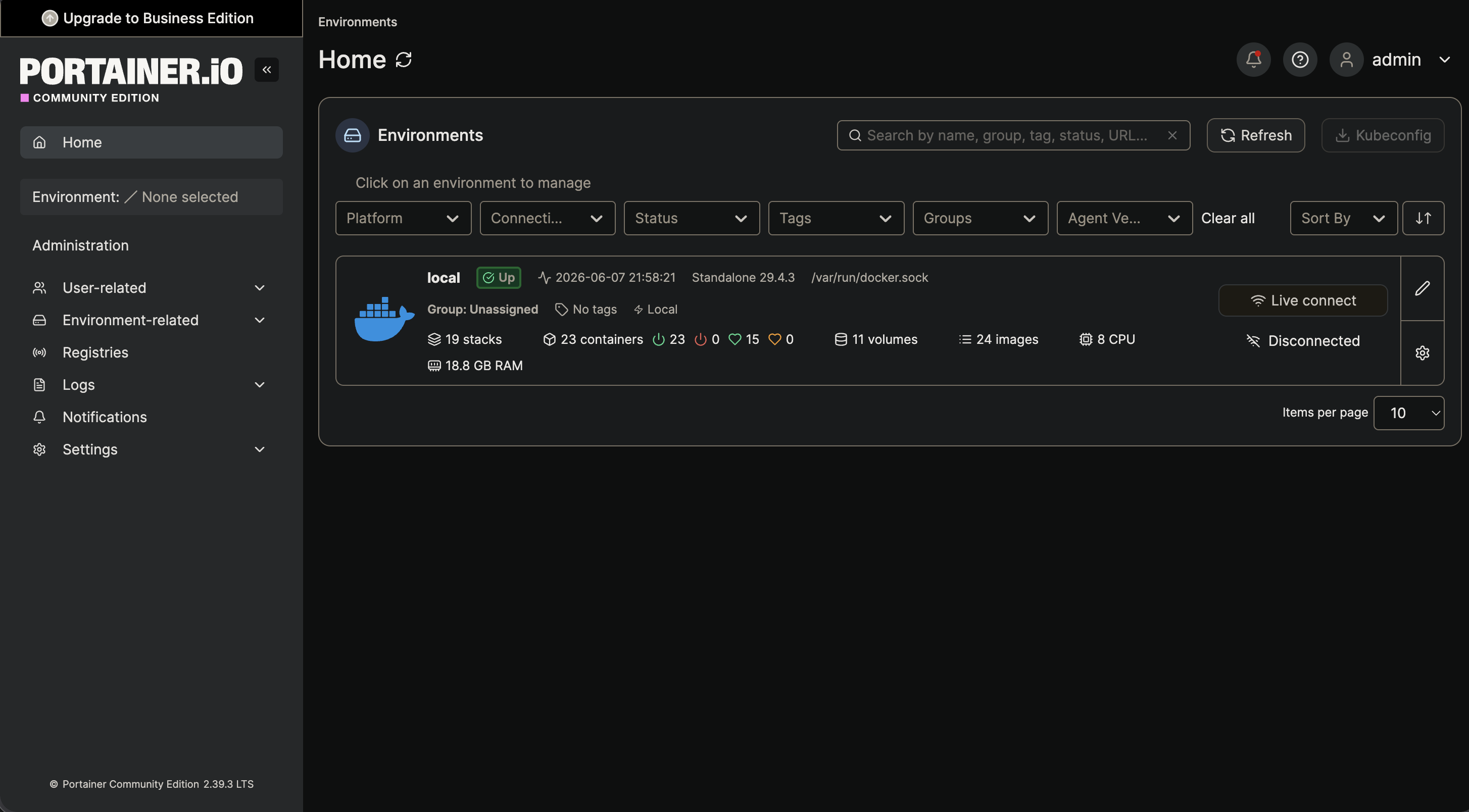Open the Status filter dropdown

tap(692, 218)
